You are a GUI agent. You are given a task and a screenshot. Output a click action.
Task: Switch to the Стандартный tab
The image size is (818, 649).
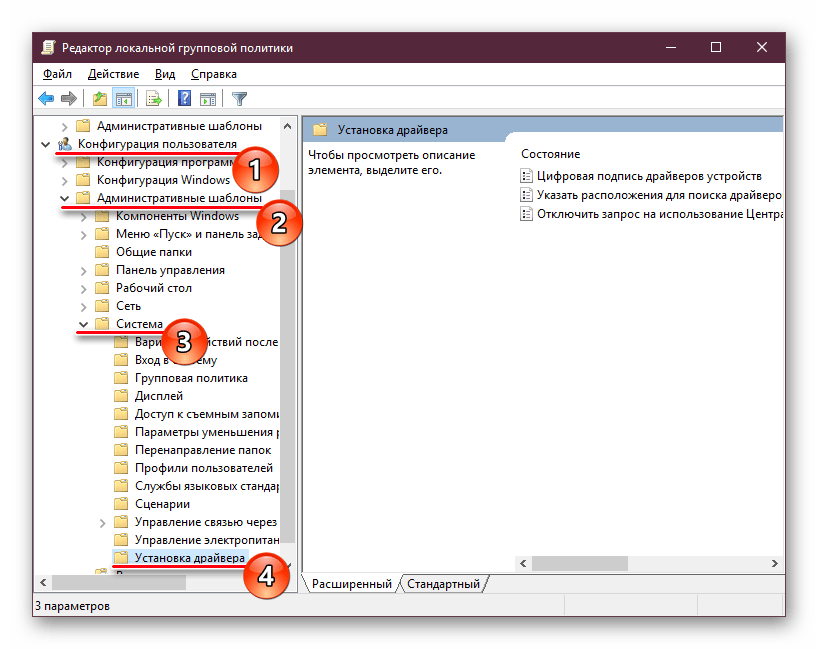click(443, 584)
